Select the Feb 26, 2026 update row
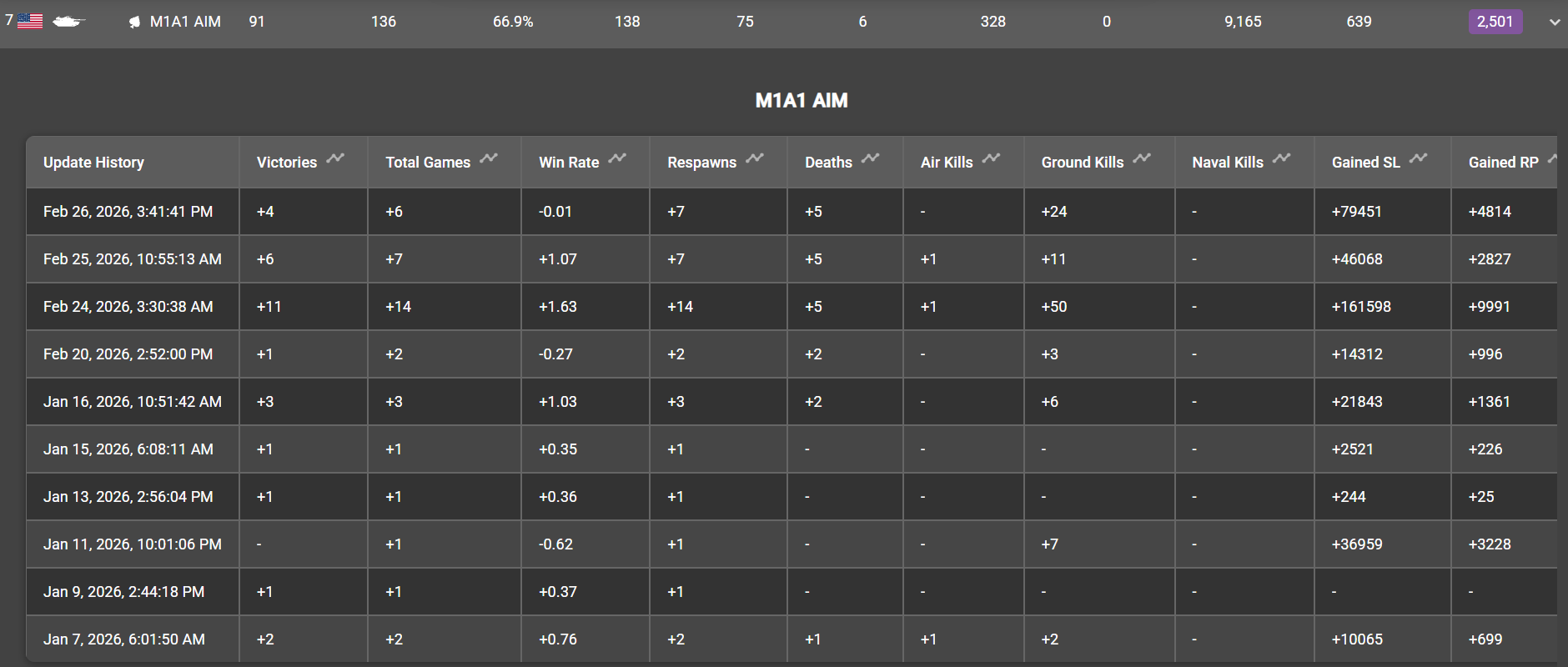1568x667 pixels. coord(128,212)
